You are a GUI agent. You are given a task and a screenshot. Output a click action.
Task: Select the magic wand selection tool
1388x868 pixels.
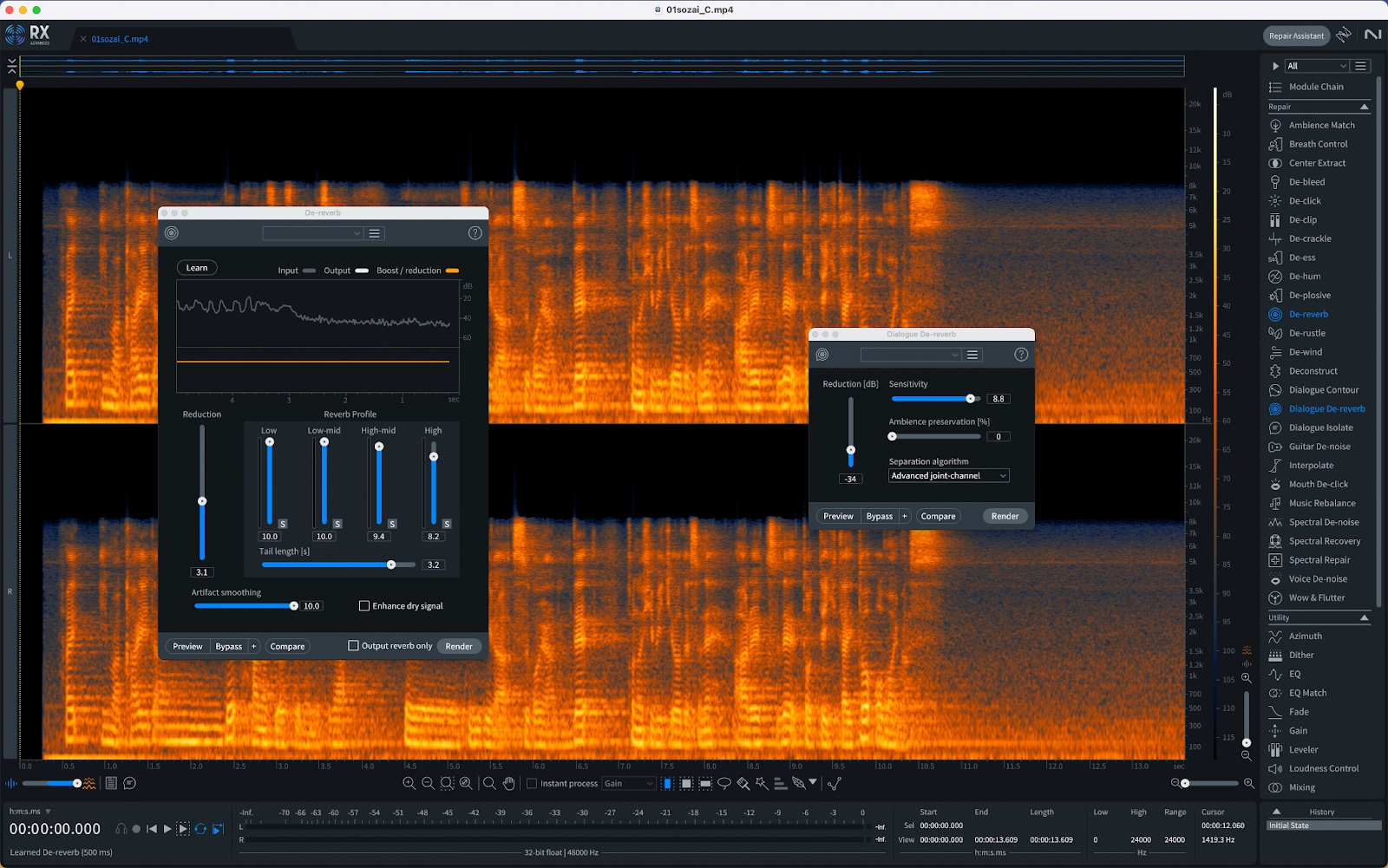click(x=762, y=784)
